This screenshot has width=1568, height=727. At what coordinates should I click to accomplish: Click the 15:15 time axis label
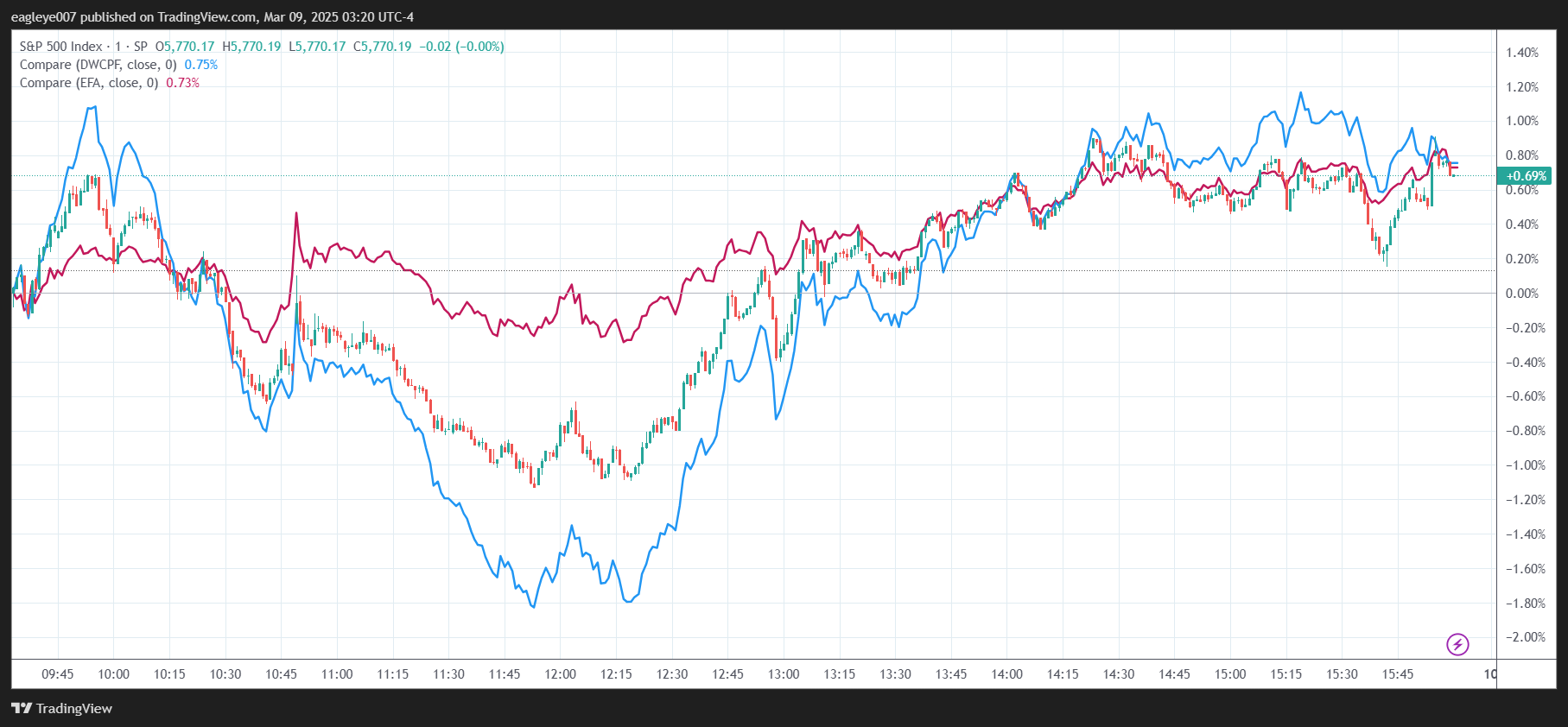pyautogui.click(x=1286, y=674)
